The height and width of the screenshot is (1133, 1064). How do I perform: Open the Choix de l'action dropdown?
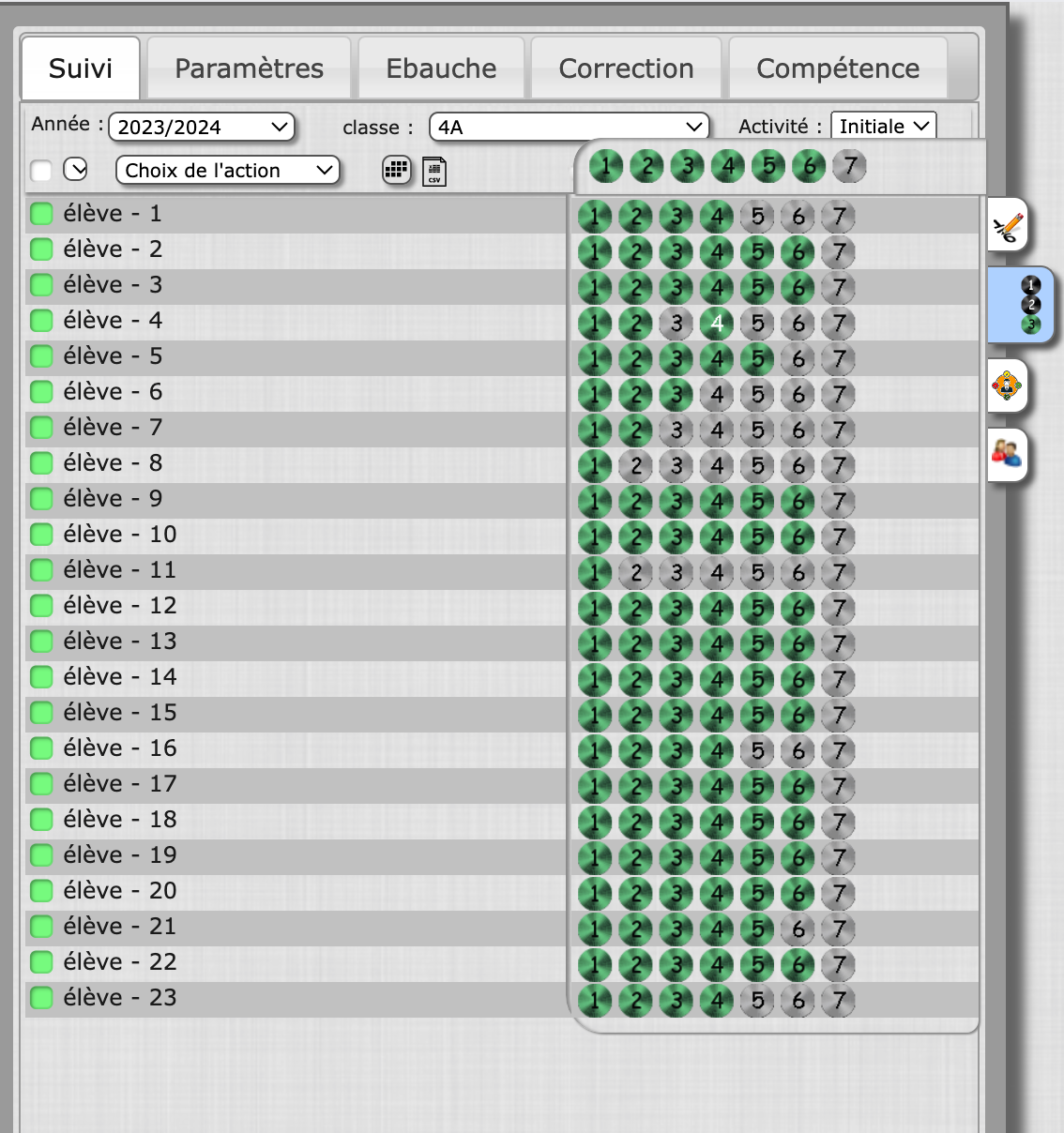(x=228, y=171)
